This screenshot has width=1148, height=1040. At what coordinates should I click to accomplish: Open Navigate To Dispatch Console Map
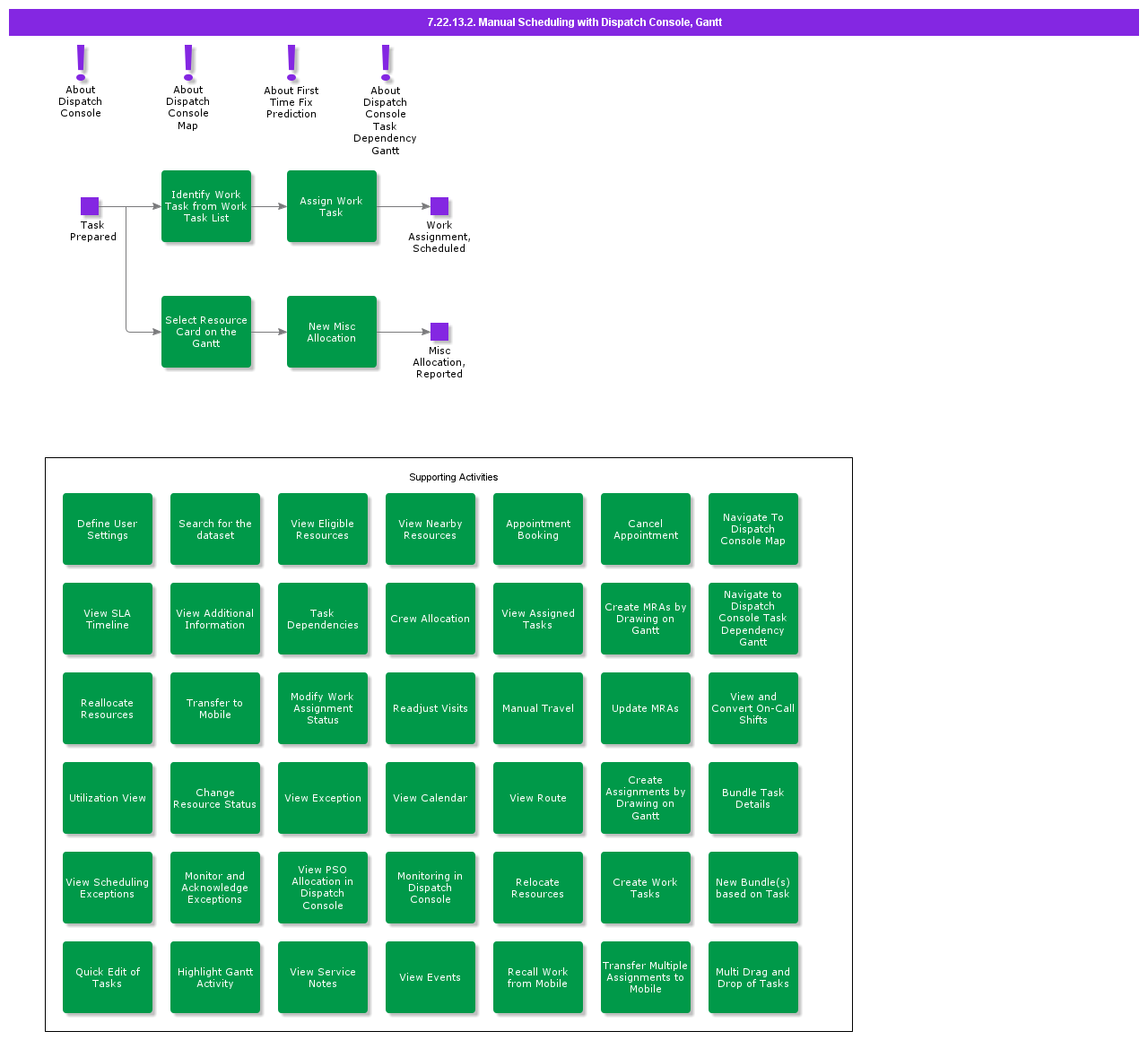753,529
